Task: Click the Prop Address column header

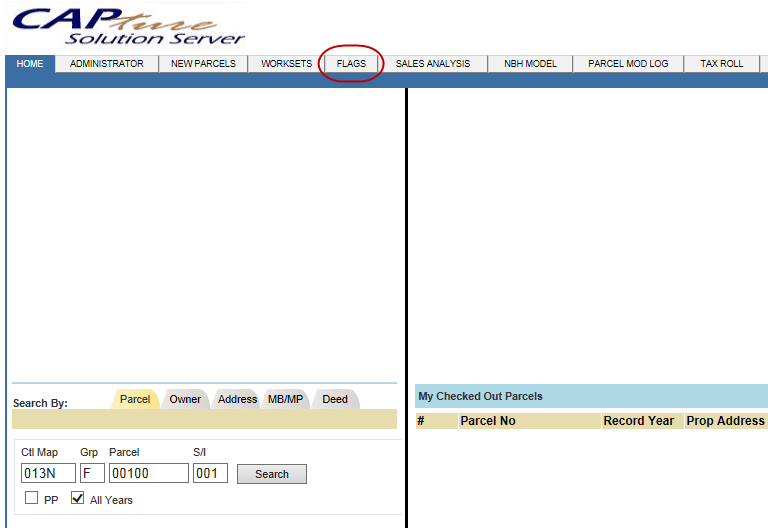Action: [726, 421]
